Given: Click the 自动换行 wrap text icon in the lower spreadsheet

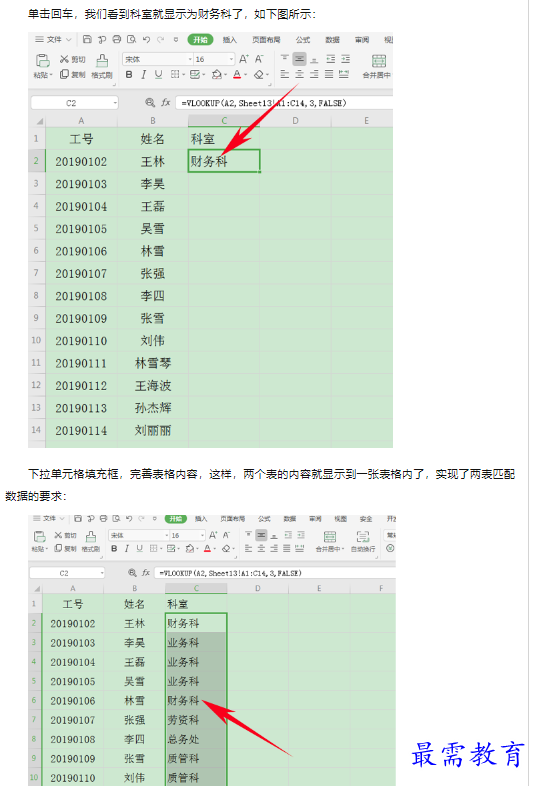Looking at the screenshot, I should pyautogui.click(x=363, y=536).
